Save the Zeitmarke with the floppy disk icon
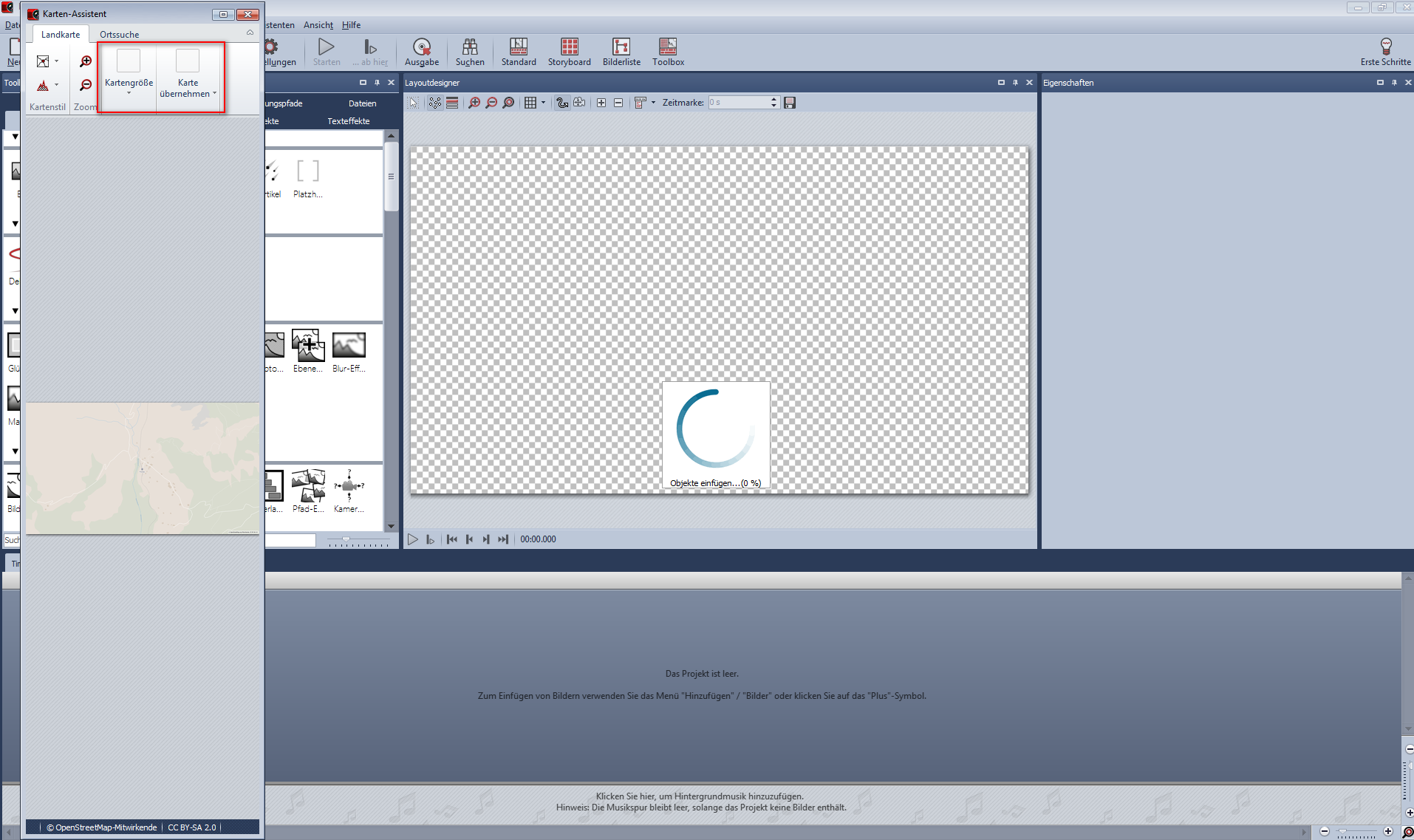1414x840 pixels. 790,103
